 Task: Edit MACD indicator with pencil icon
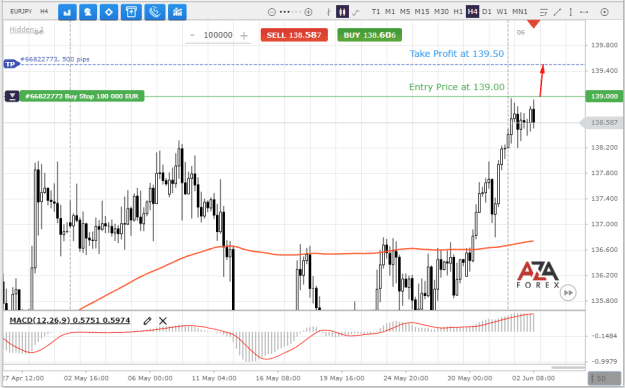coord(147,321)
